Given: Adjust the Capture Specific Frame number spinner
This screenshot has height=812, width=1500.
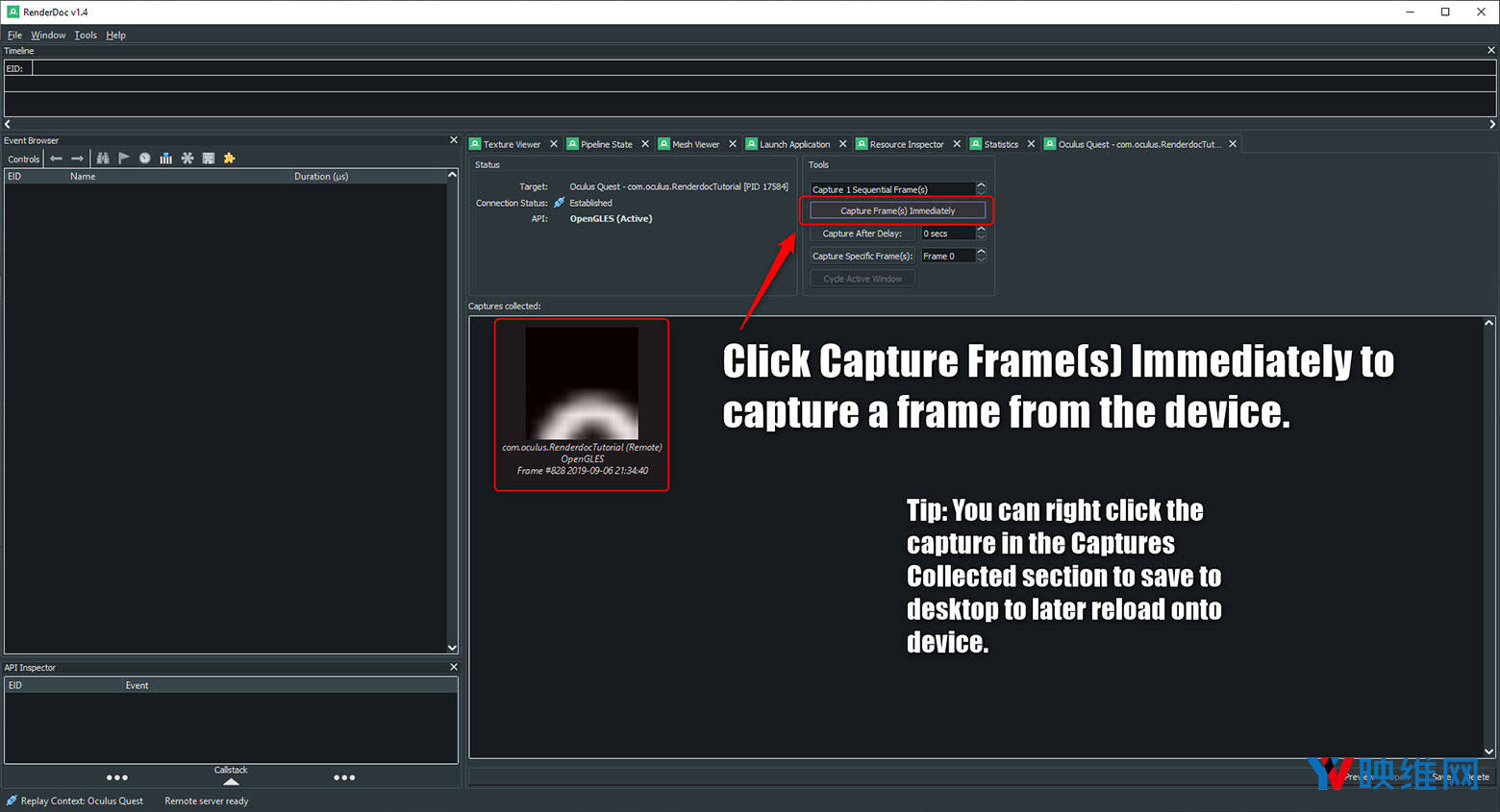Looking at the screenshot, I should click(981, 256).
